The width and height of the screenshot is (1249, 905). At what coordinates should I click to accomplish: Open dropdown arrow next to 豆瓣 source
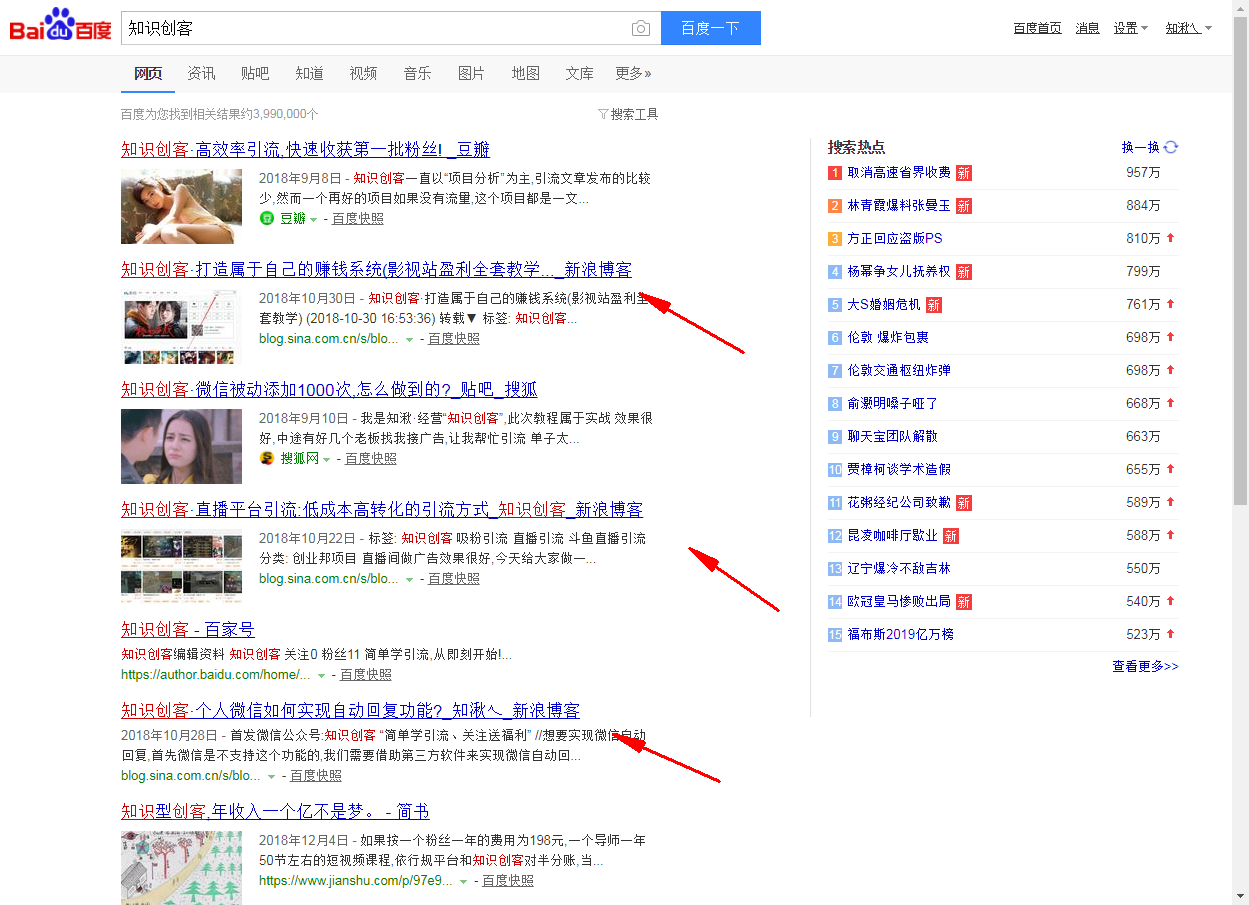pyautogui.click(x=313, y=219)
